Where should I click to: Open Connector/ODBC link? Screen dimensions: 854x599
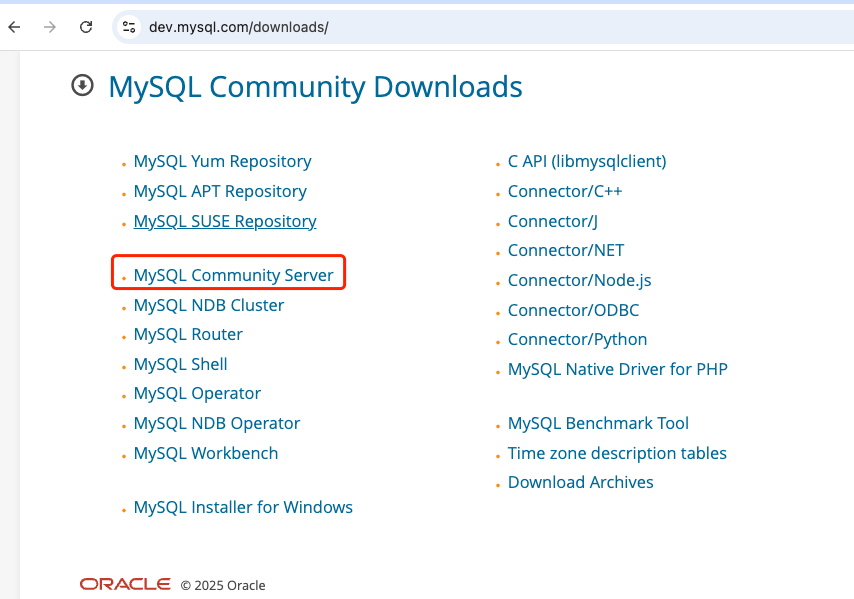tap(574, 310)
